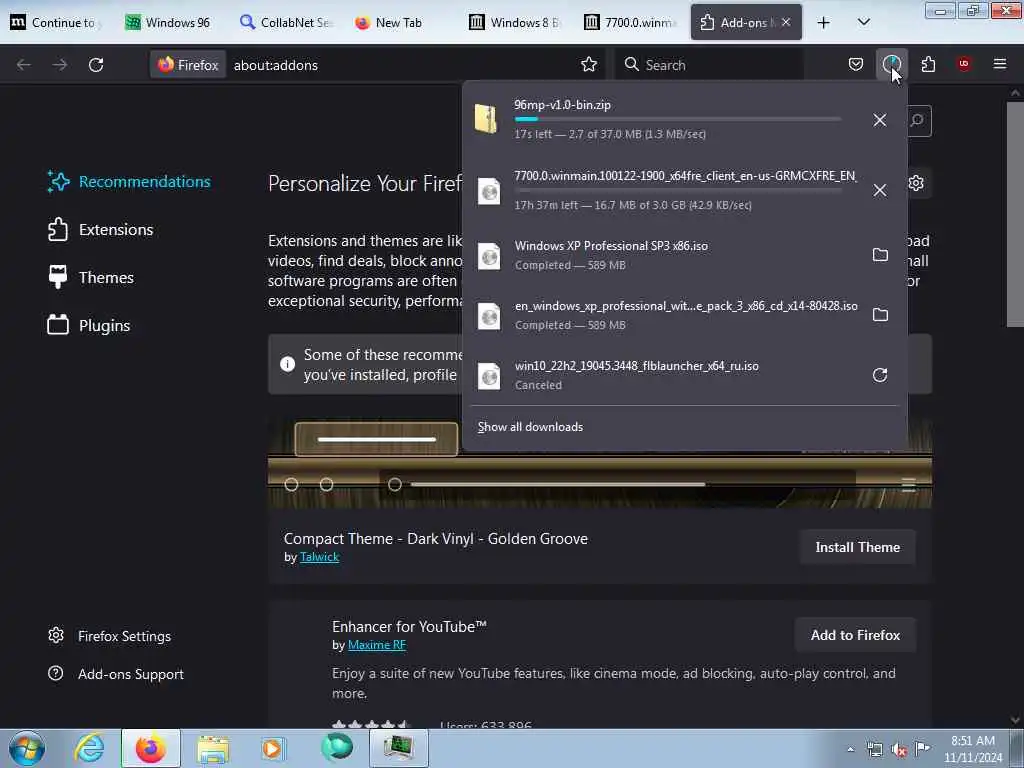Open the taskbar app with monitor icon
This screenshot has width=1024, height=768.
click(x=399, y=748)
